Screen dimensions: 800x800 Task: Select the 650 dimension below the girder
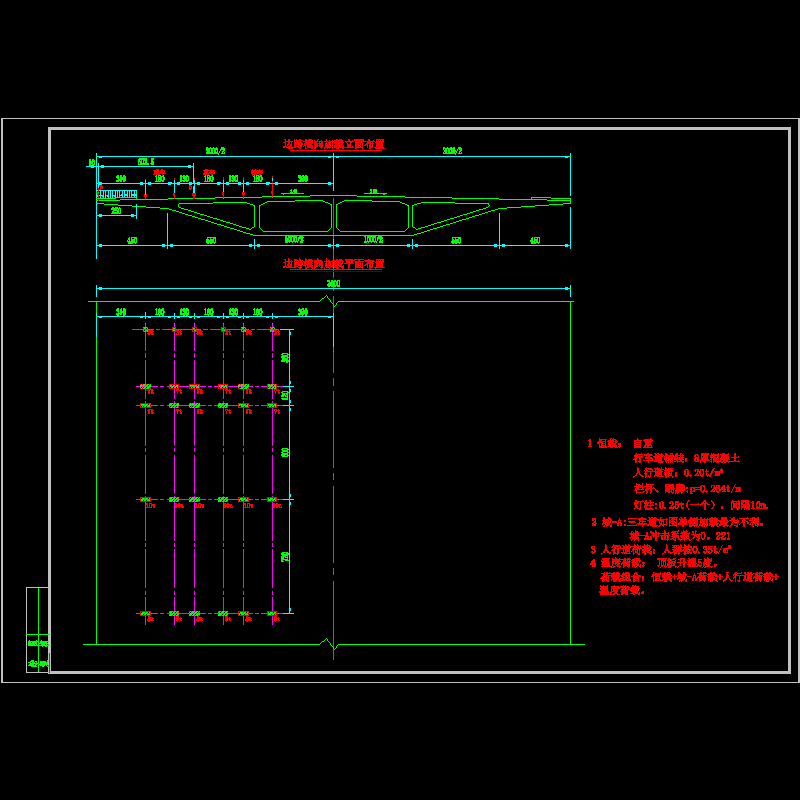[210, 240]
